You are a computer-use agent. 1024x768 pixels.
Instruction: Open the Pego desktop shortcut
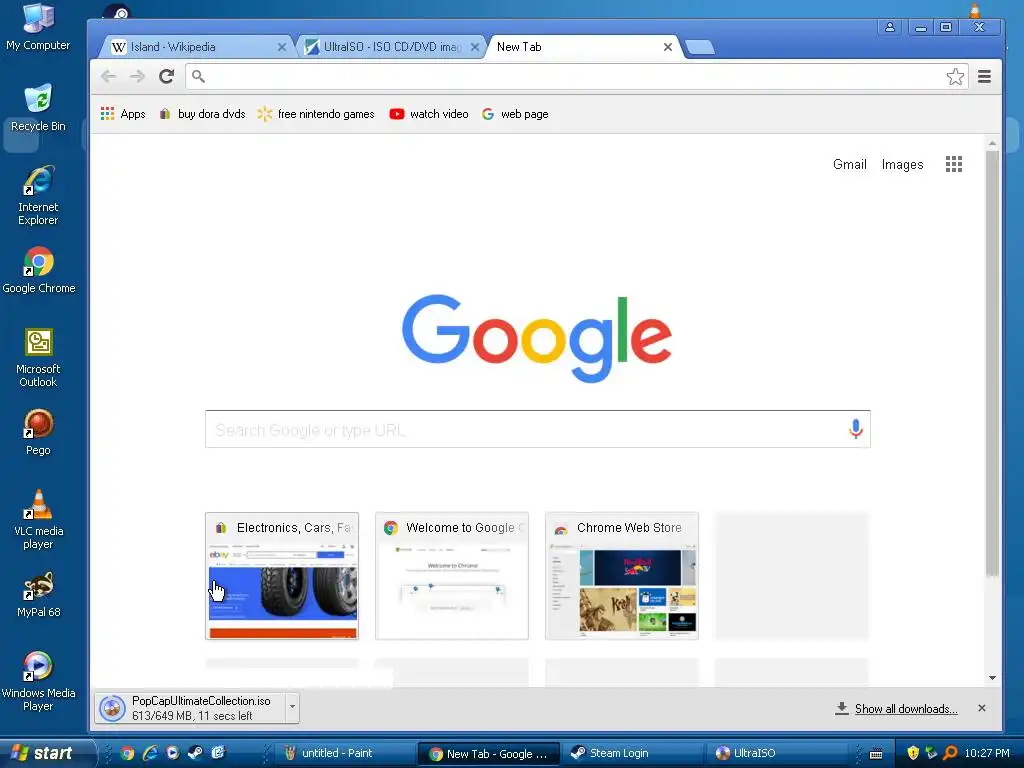(x=38, y=432)
